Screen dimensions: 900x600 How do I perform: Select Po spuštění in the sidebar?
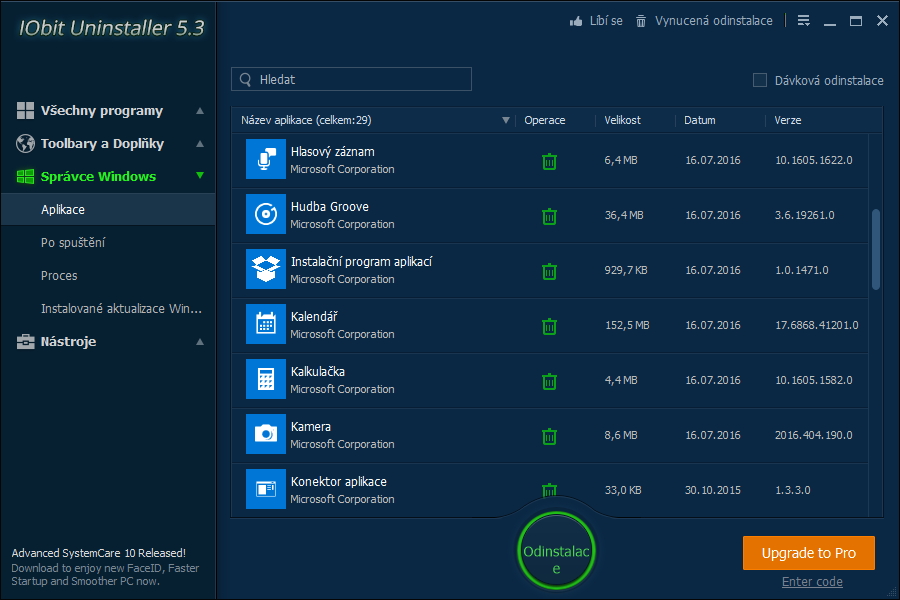73,243
